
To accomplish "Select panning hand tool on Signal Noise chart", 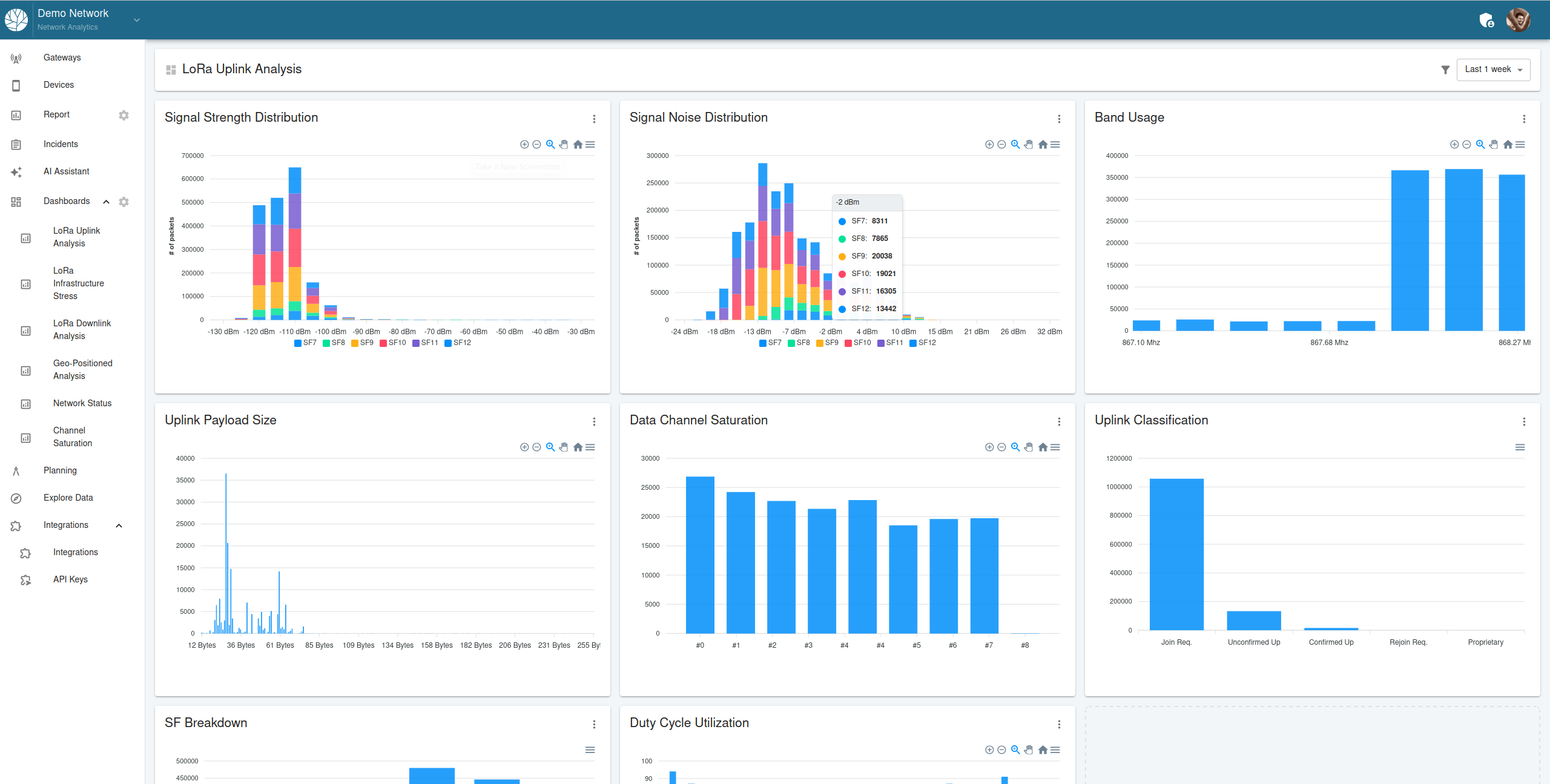I will (x=1029, y=144).
